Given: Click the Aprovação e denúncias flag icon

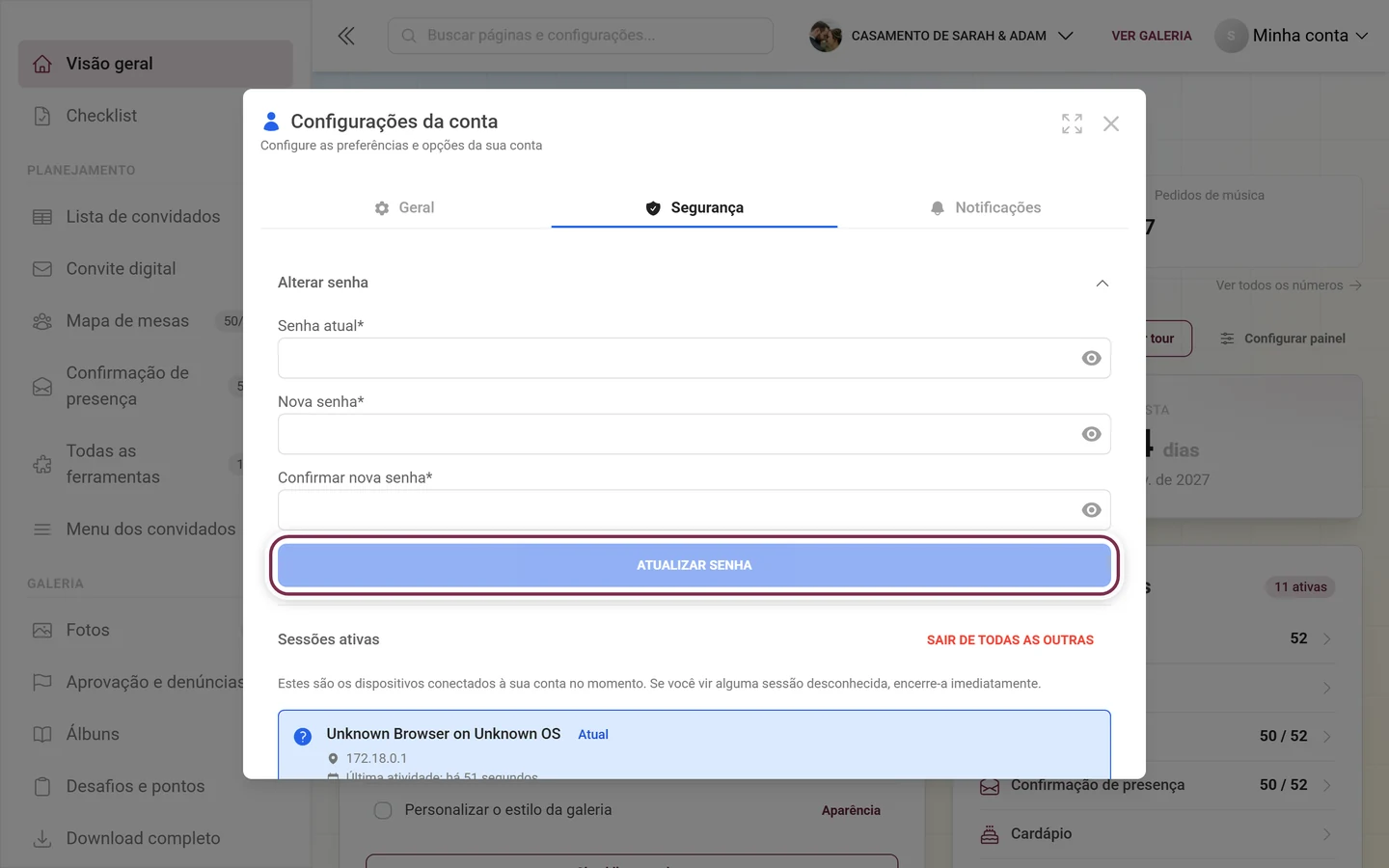Looking at the screenshot, I should [x=42, y=682].
